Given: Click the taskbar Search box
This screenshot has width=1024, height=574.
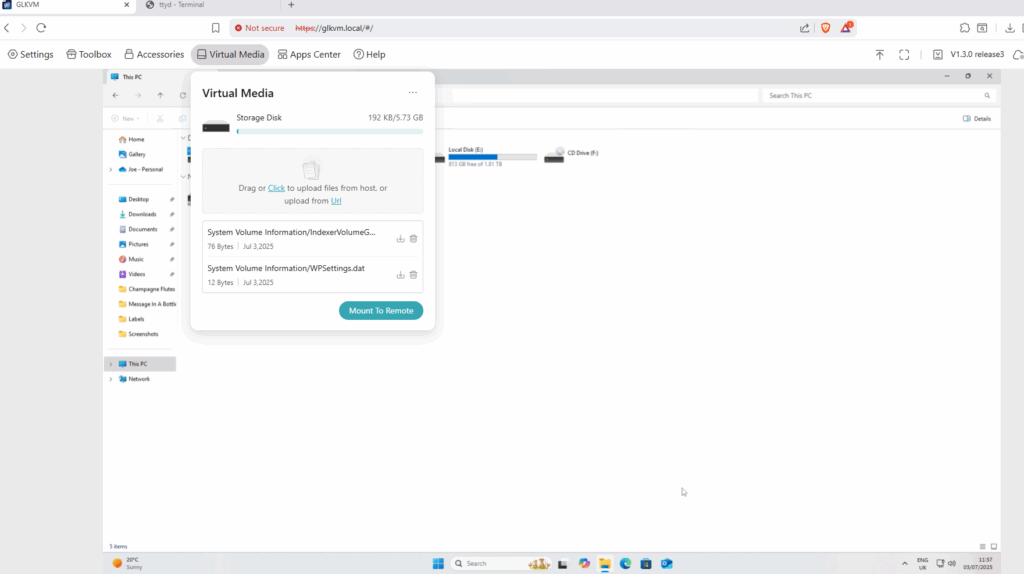Looking at the screenshot, I should click(x=502, y=564).
